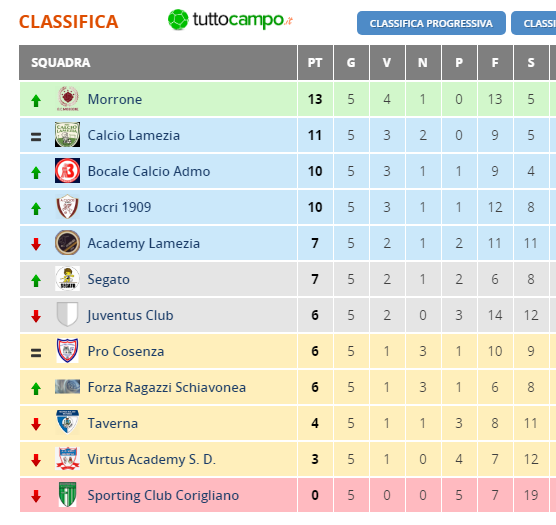Click the red down arrow beside Academy Lamezia
The image size is (556, 525).
(36, 244)
